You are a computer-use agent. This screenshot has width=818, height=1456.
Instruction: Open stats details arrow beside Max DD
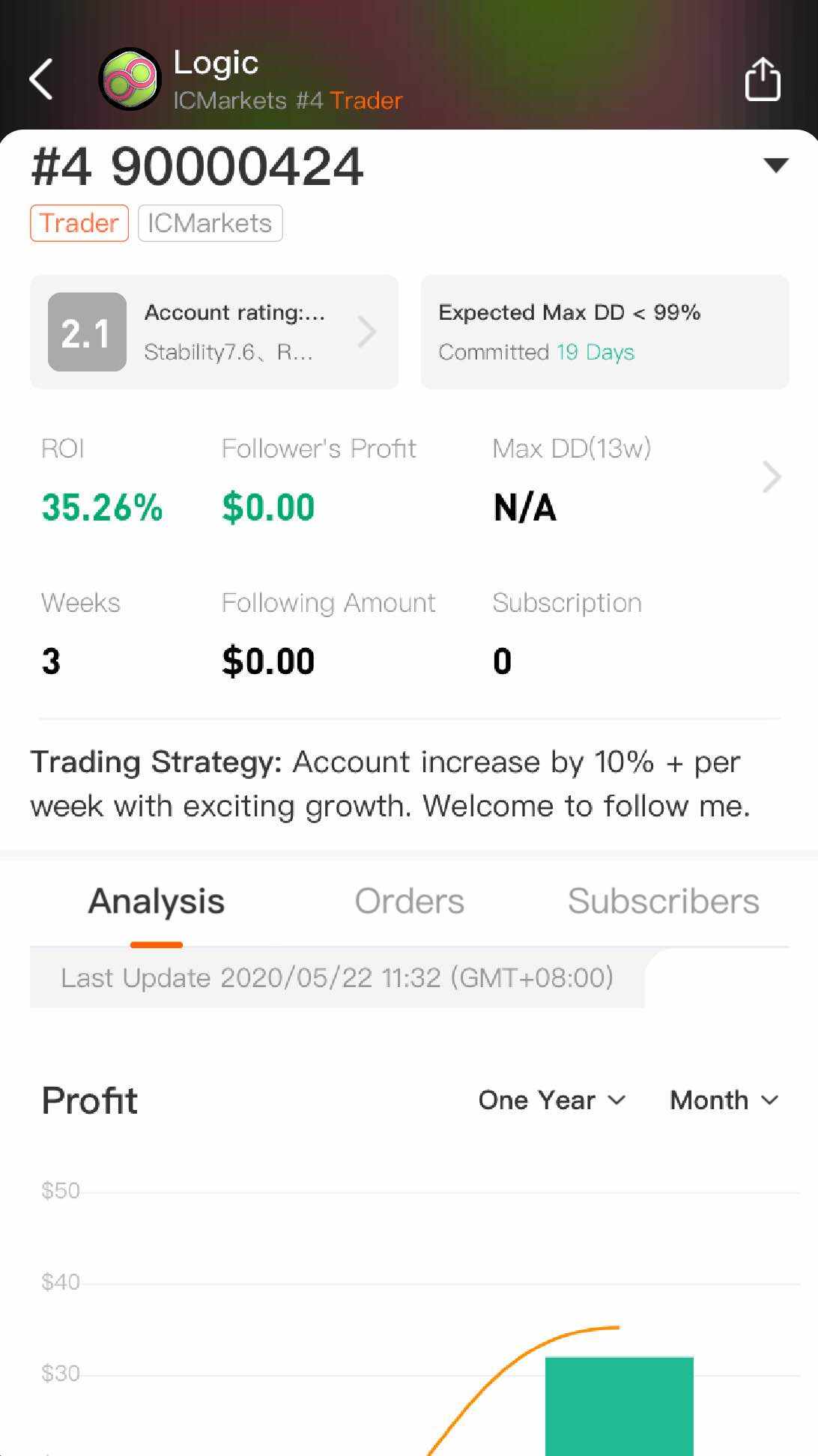click(x=772, y=477)
